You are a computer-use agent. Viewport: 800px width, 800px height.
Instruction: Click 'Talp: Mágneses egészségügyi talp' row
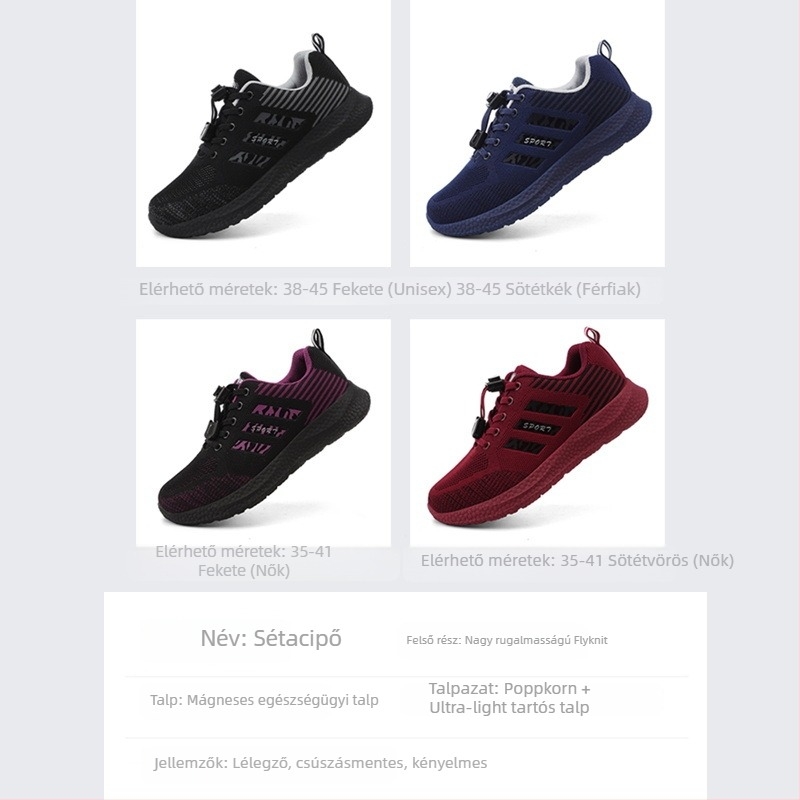point(264,700)
